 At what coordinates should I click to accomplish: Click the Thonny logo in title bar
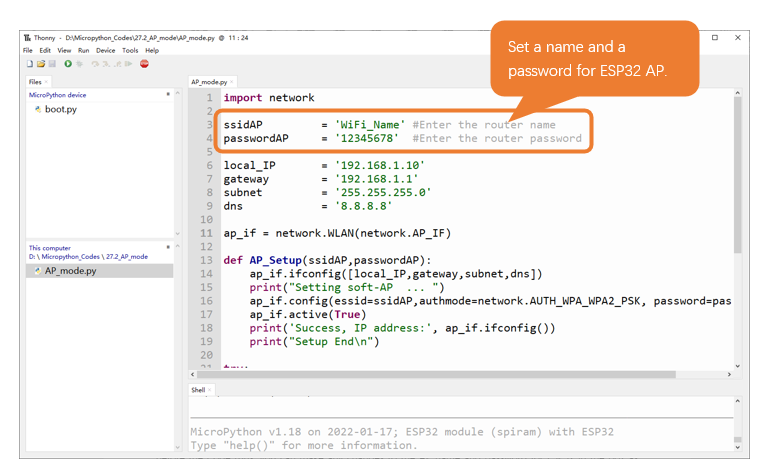[27, 38]
